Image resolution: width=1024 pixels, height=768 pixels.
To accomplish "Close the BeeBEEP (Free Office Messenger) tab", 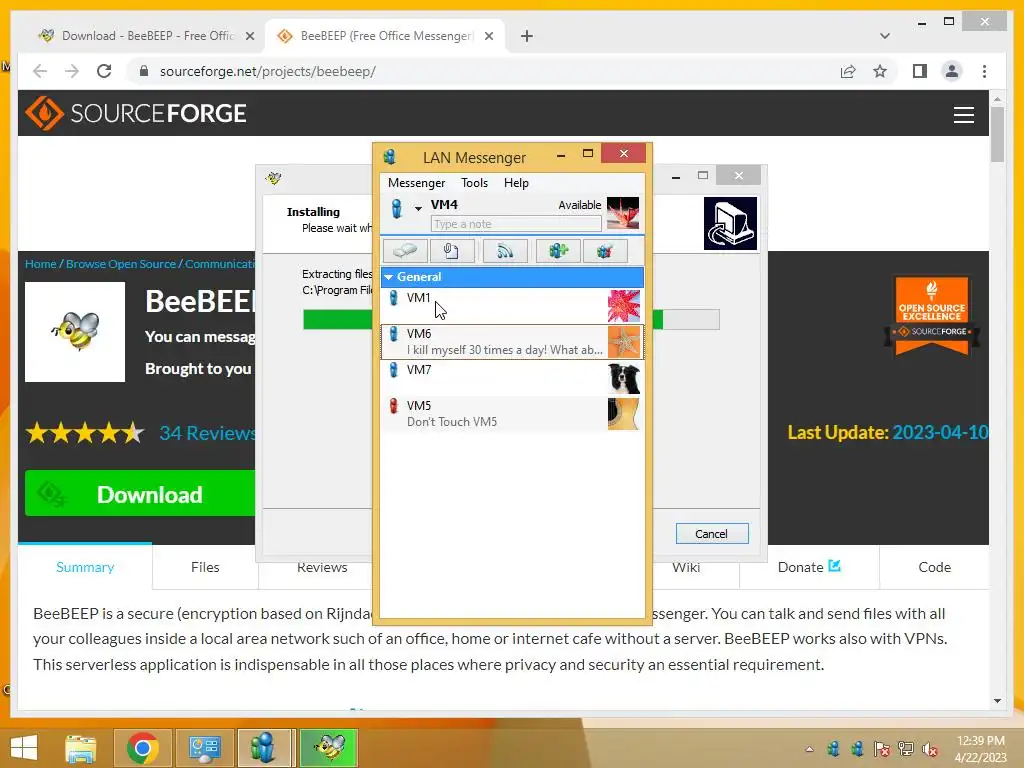I will 488,36.
